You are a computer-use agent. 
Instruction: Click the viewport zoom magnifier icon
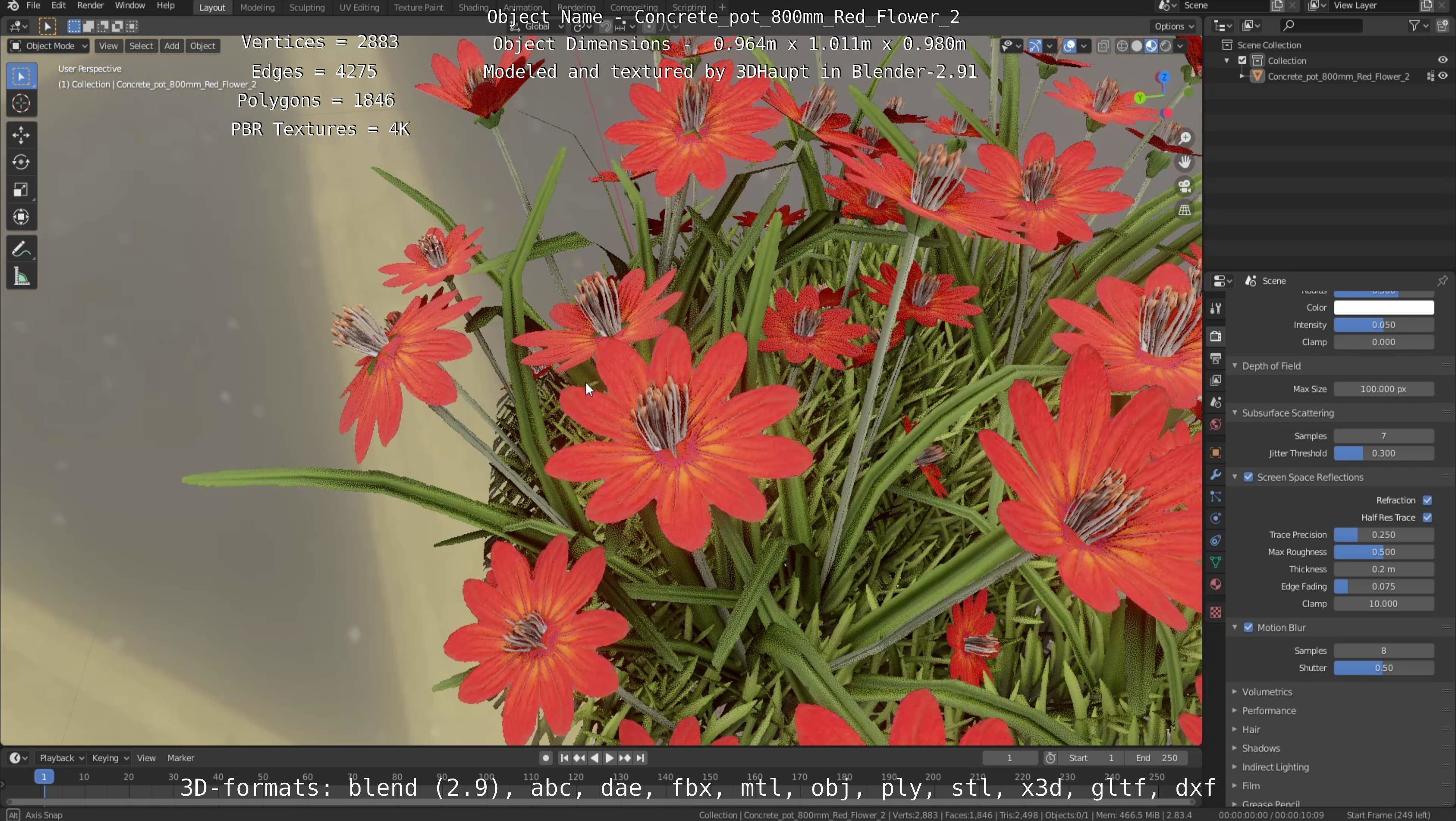1185,138
